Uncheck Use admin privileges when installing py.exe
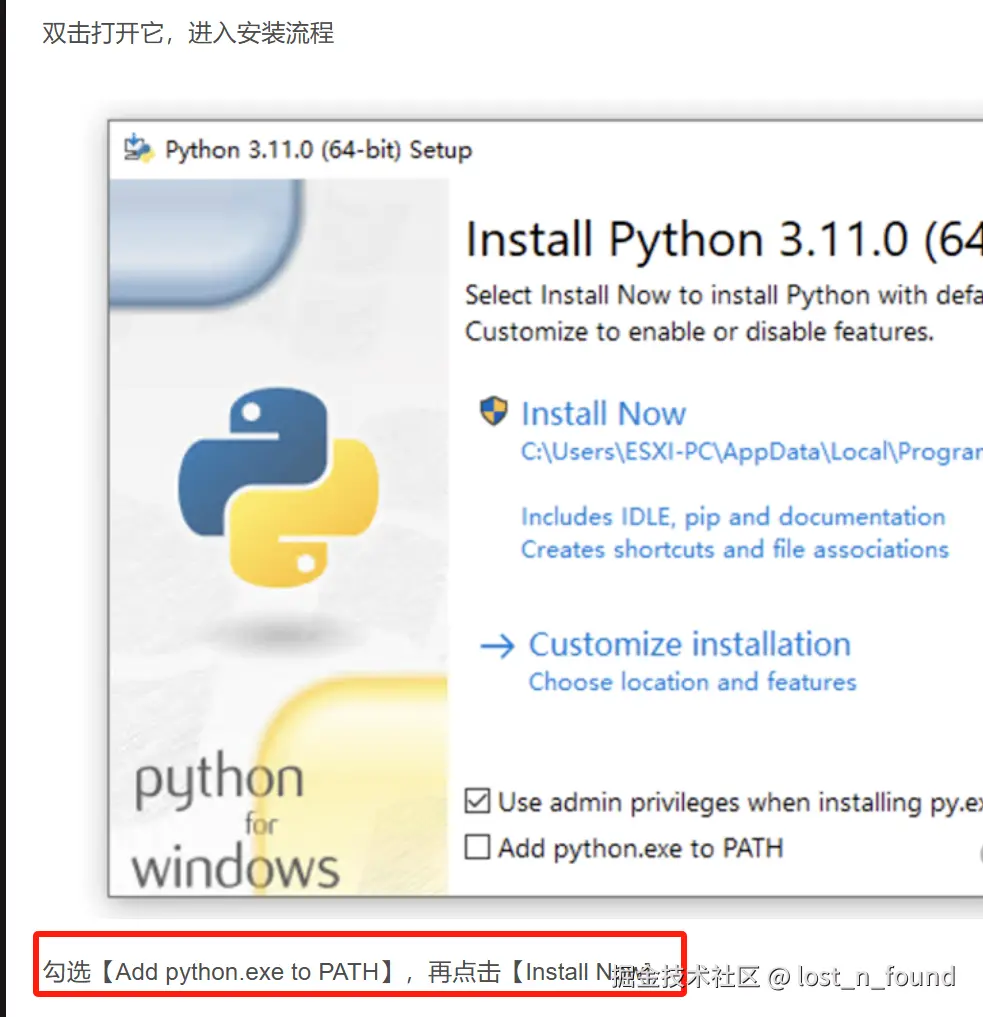This screenshot has height=1017, width=983. [477, 800]
